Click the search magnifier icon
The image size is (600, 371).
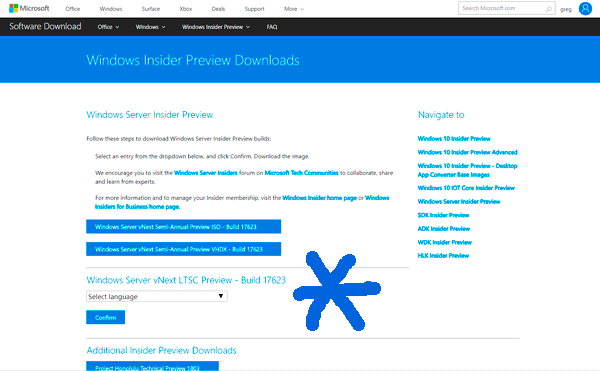pyautogui.click(x=549, y=9)
